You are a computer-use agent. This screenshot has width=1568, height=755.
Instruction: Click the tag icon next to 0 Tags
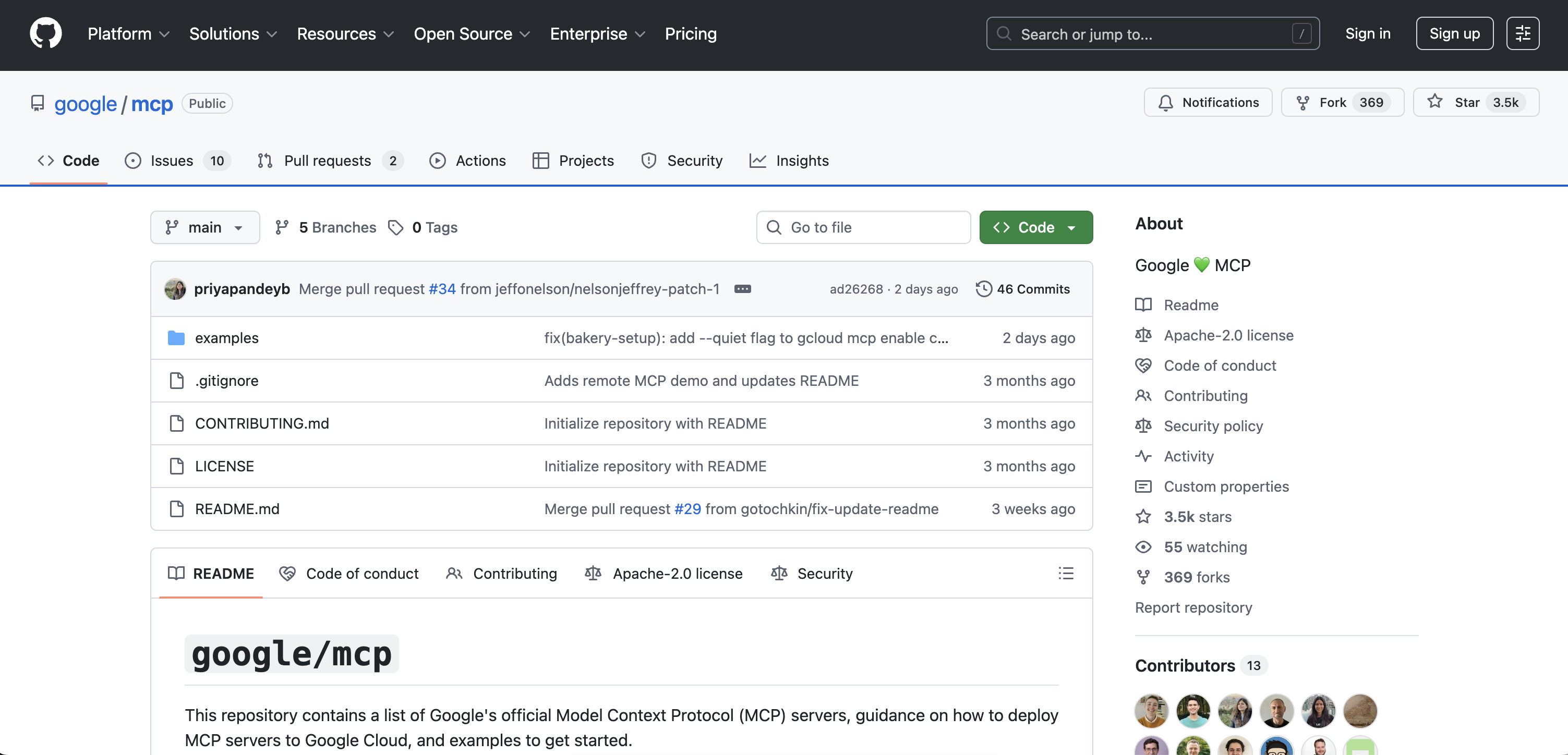click(396, 227)
